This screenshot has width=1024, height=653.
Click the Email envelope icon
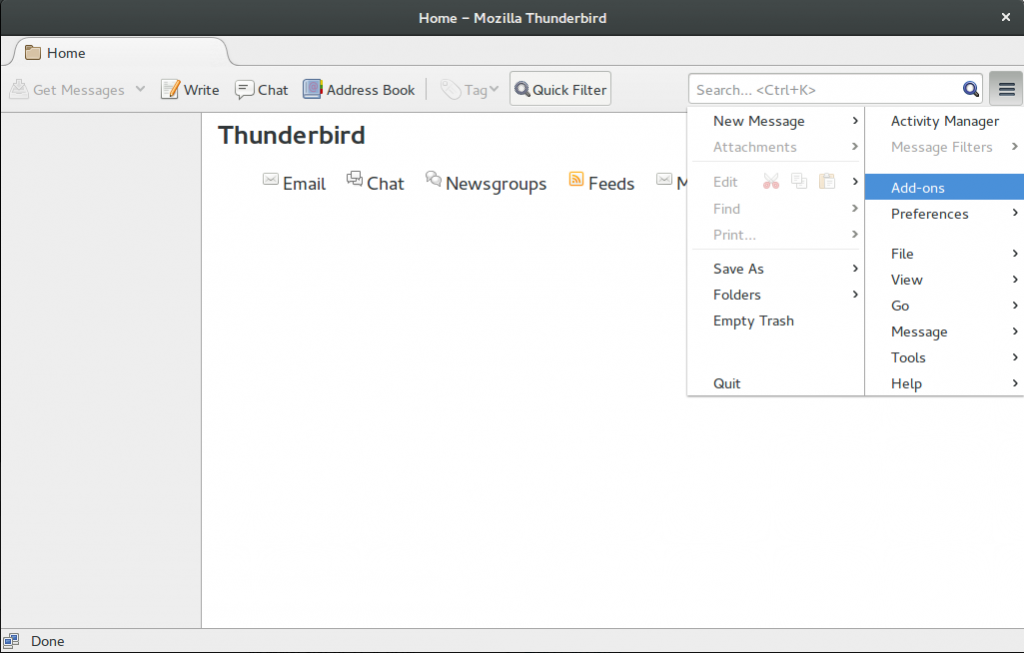point(270,179)
